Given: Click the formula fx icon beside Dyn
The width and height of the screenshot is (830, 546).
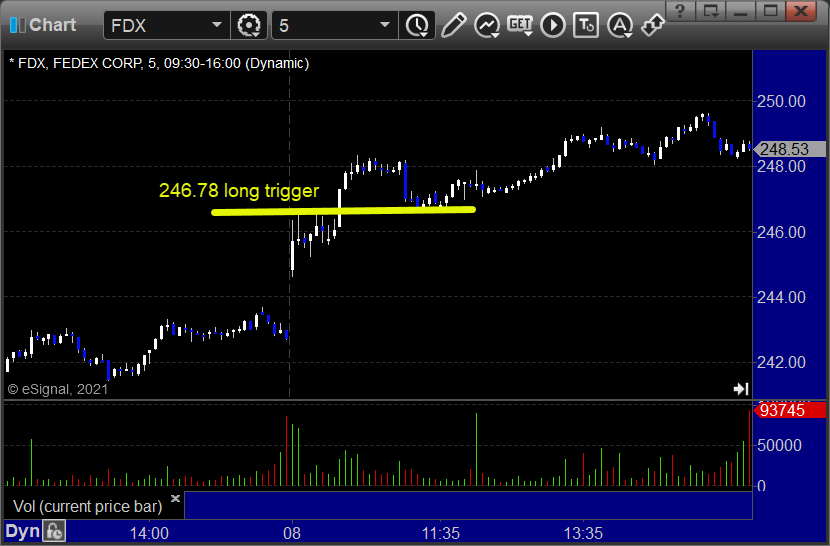Looking at the screenshot, I should pos(54,531).
